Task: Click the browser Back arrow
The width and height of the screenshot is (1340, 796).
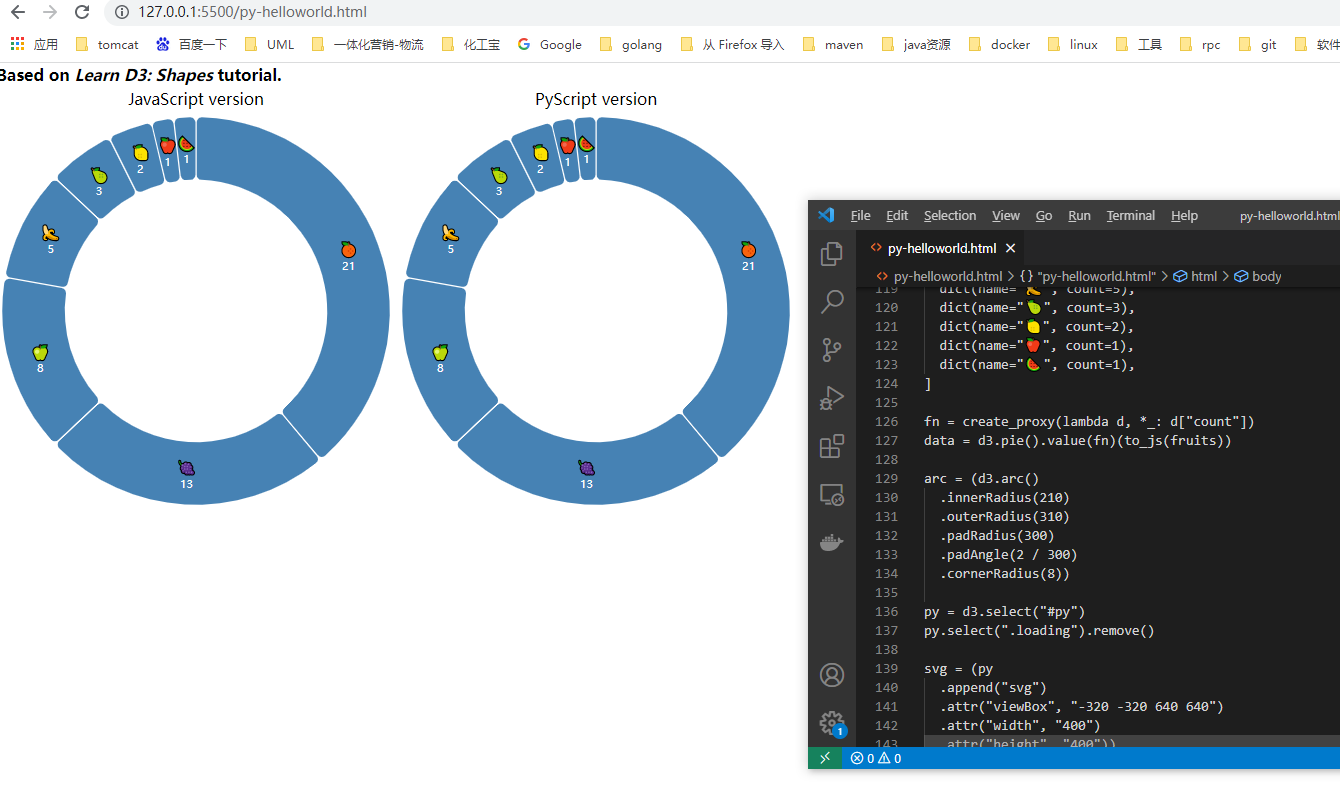Action: click(x=18, y=13)
